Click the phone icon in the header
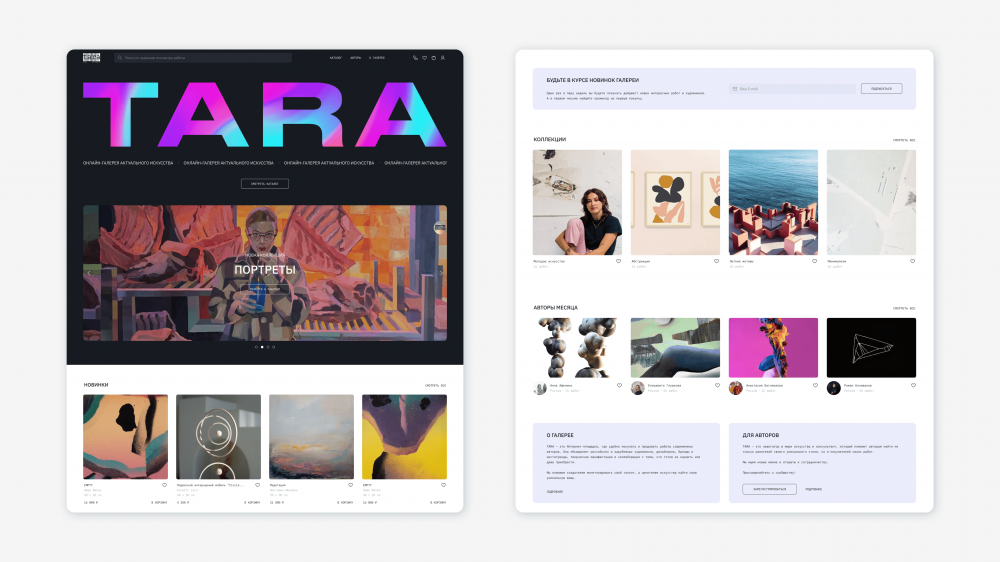Screen dimensions: 1000x562 pyautogui.click(x=415, y=58)
